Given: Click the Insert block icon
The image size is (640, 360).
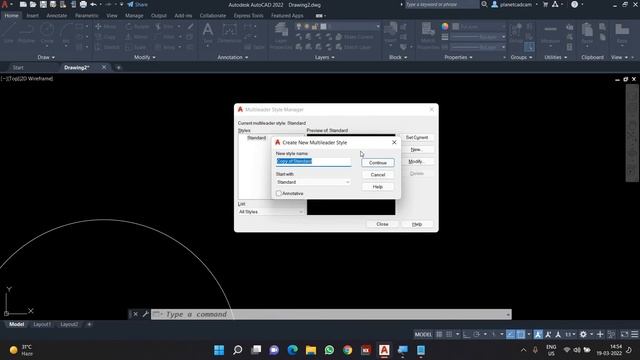Looking at the screenshot, I should click(x=391, y=33).
